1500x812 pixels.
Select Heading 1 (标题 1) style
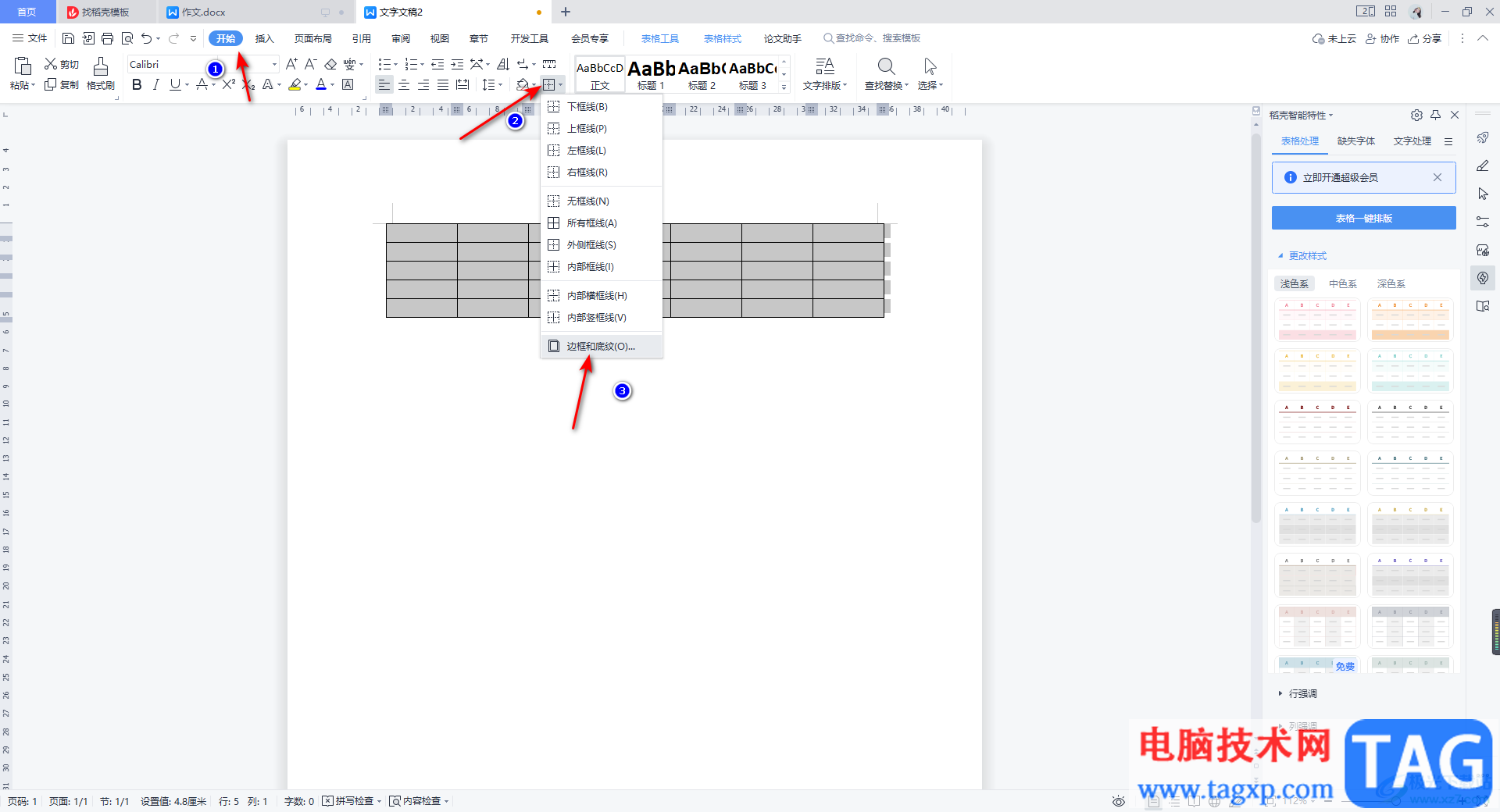tap(651, 74)
